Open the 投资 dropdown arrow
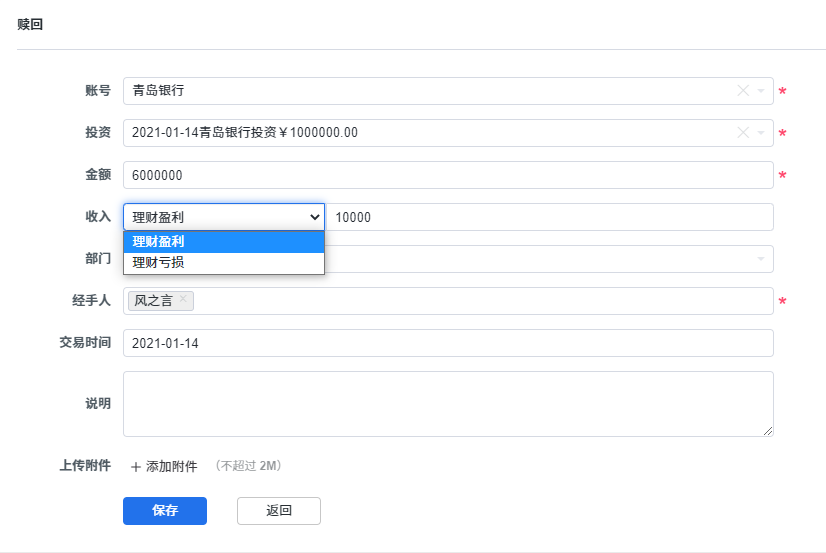This screenshot has height=553, width=826. (761, 133)
